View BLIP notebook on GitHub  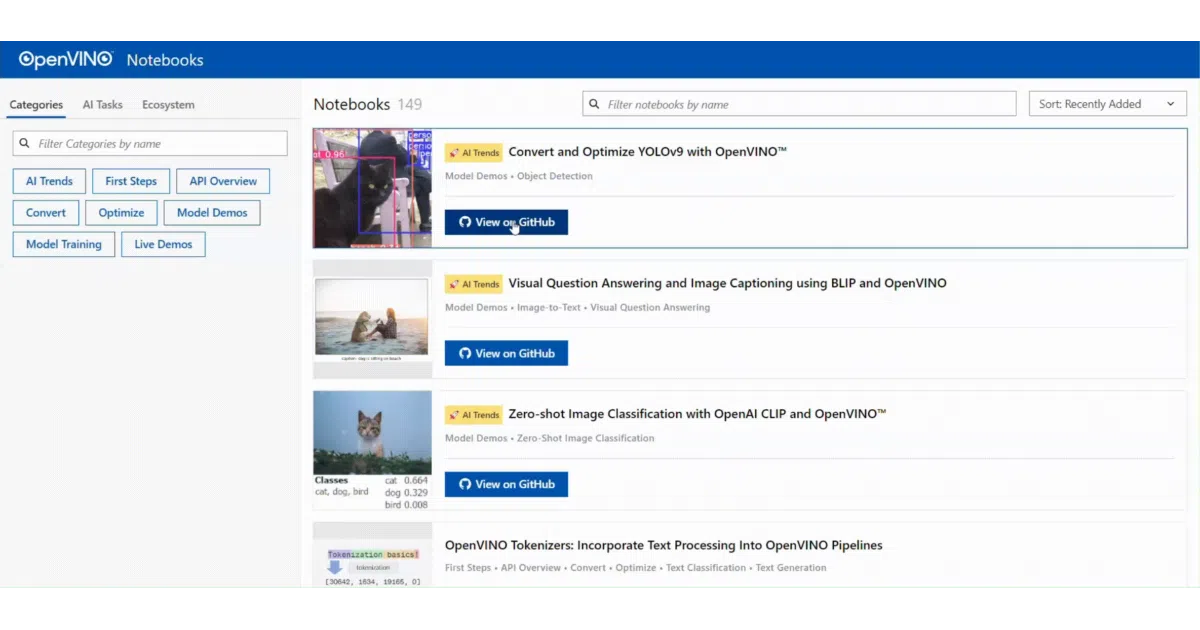point(506,353)
